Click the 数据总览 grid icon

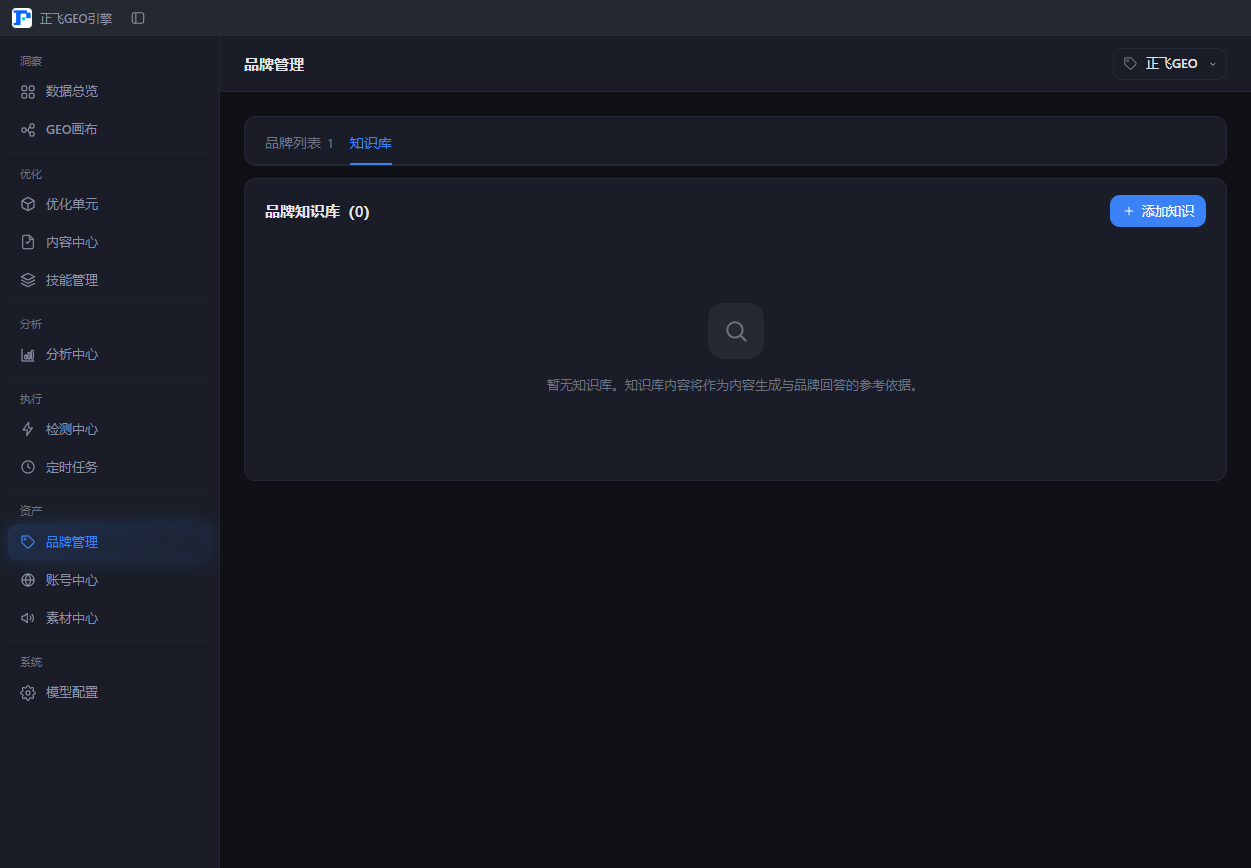point(28,91)
